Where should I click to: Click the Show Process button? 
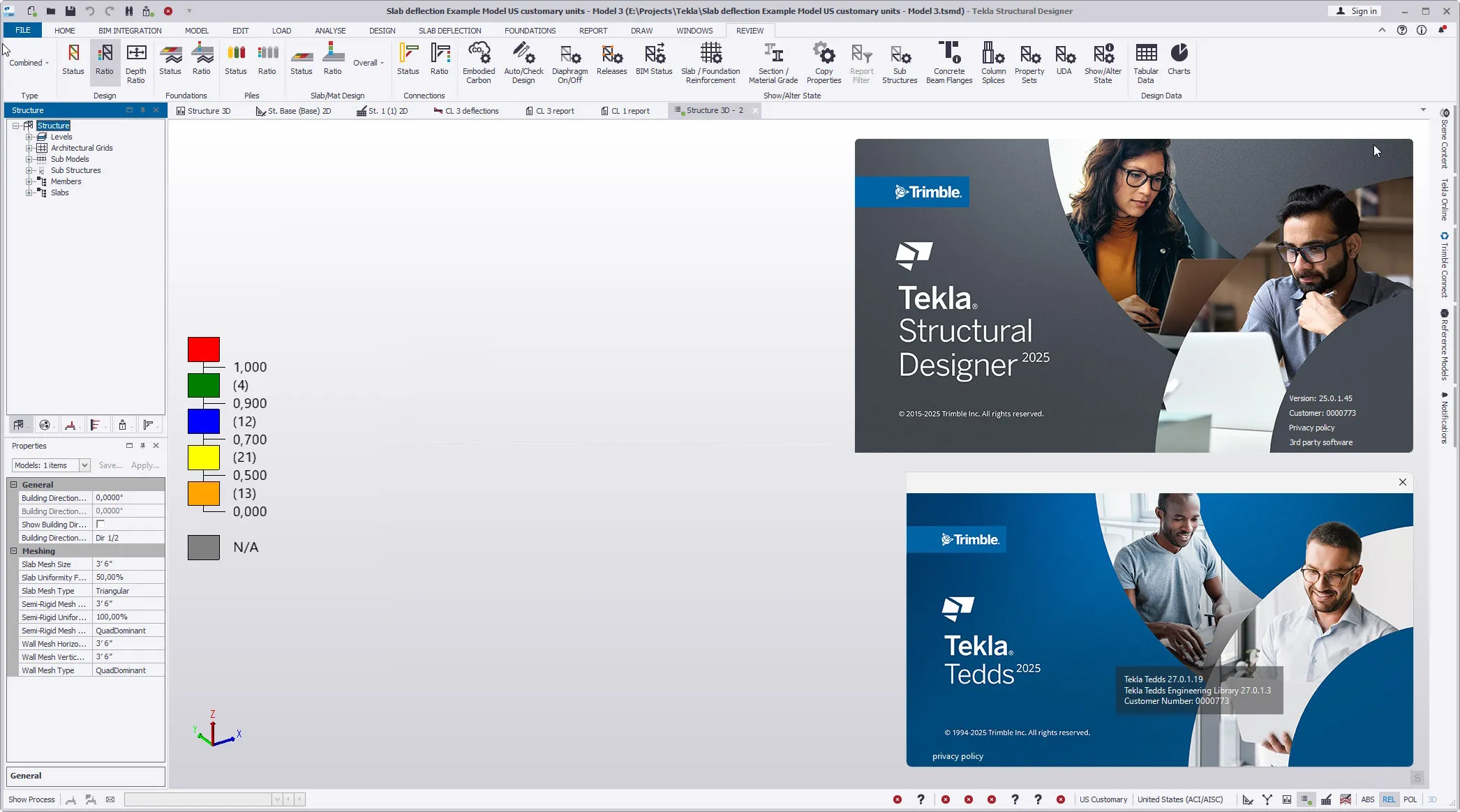click(x=31, y=799)
